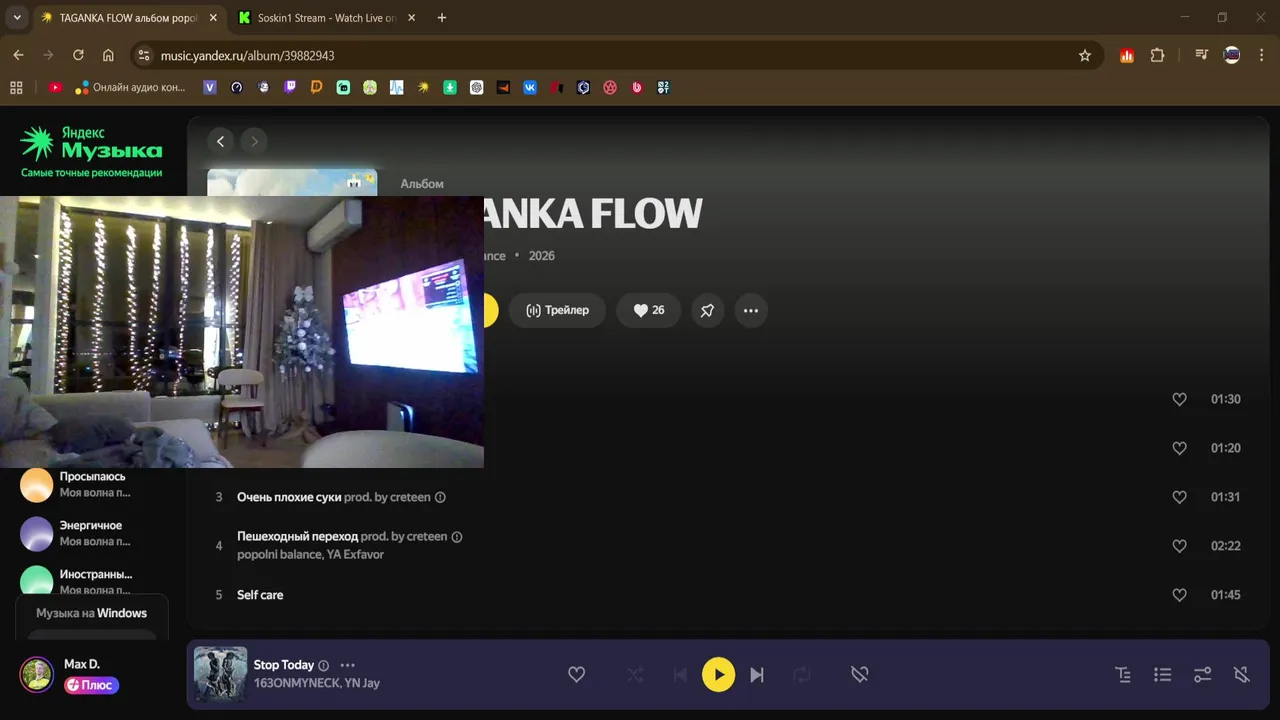Open browser media controls icon

click(x=1201, y=56)
